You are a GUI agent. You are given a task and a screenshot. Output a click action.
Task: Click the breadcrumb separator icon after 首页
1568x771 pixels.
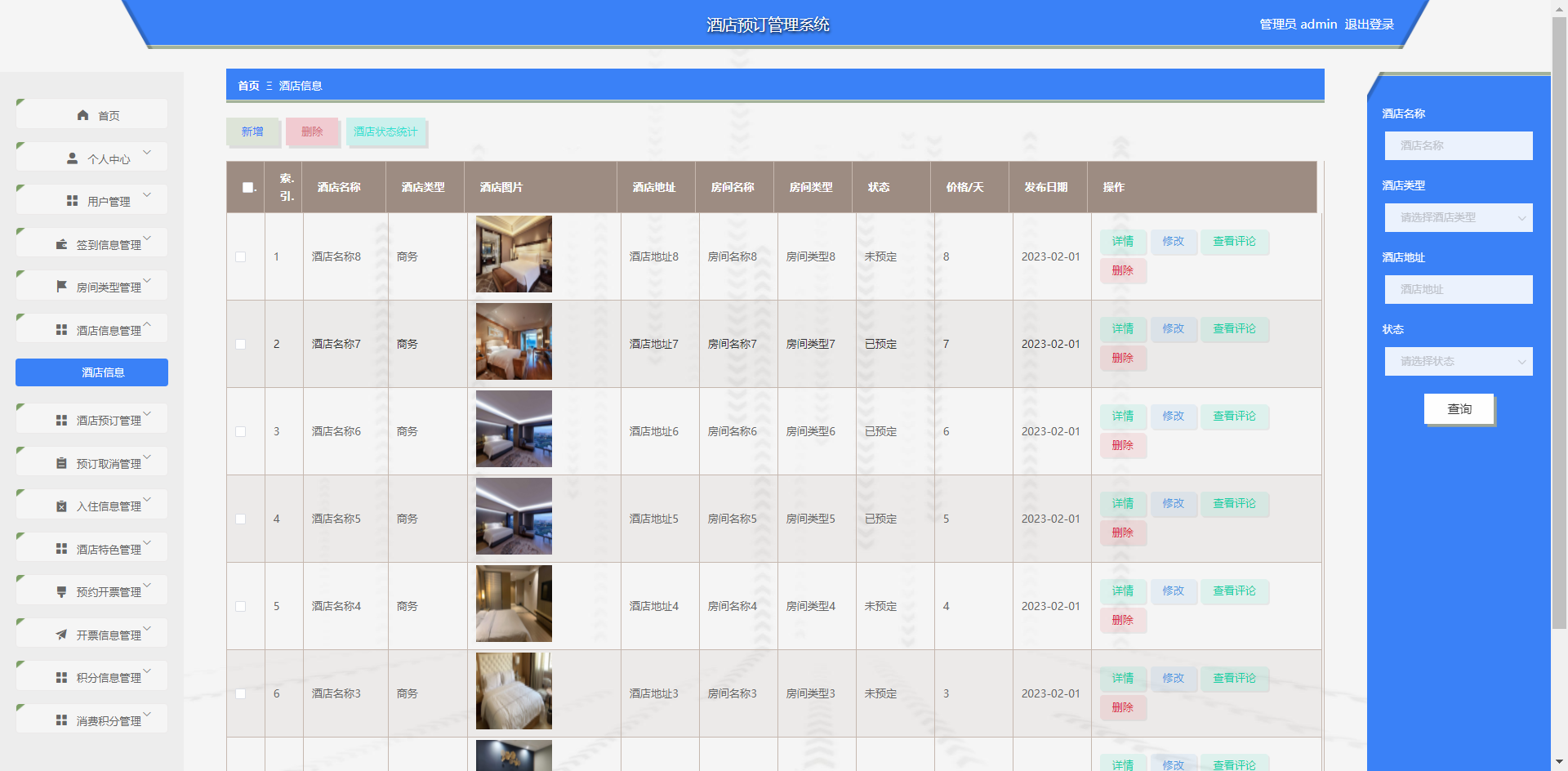pos(269,86)
